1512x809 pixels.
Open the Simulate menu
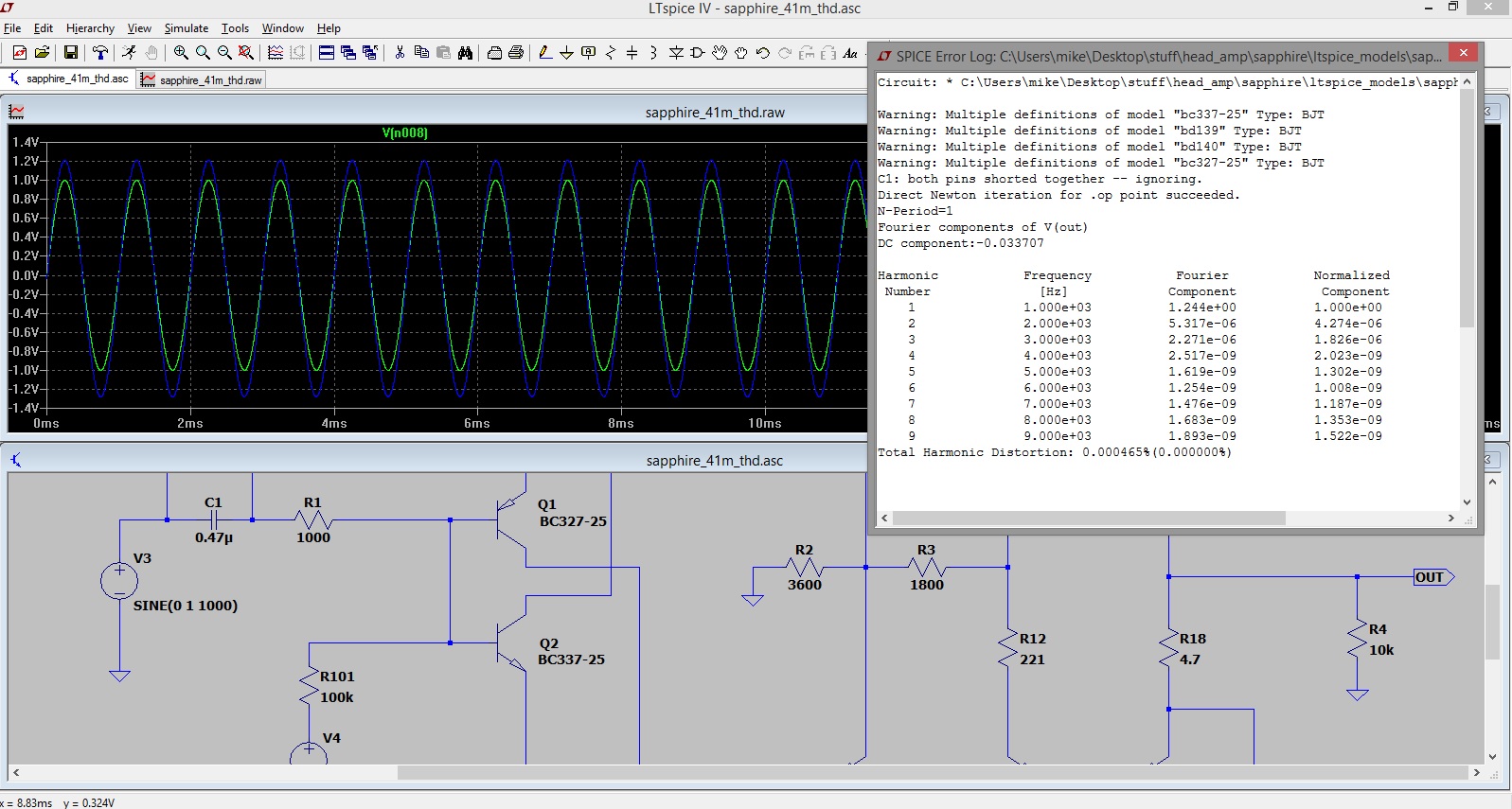click(187, 28)
